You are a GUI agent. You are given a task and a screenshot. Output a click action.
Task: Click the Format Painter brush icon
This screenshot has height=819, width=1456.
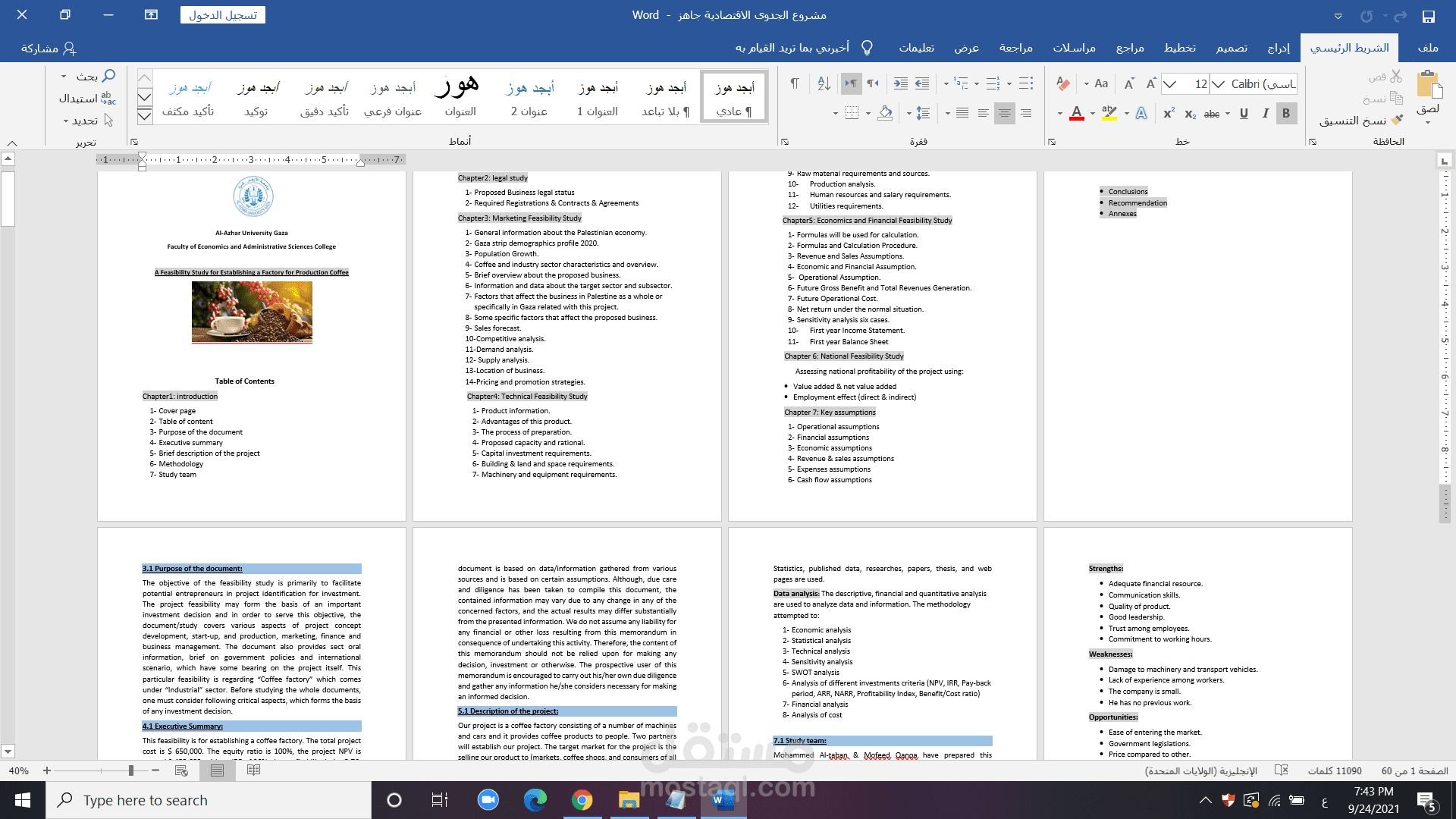coord(1398,120)
